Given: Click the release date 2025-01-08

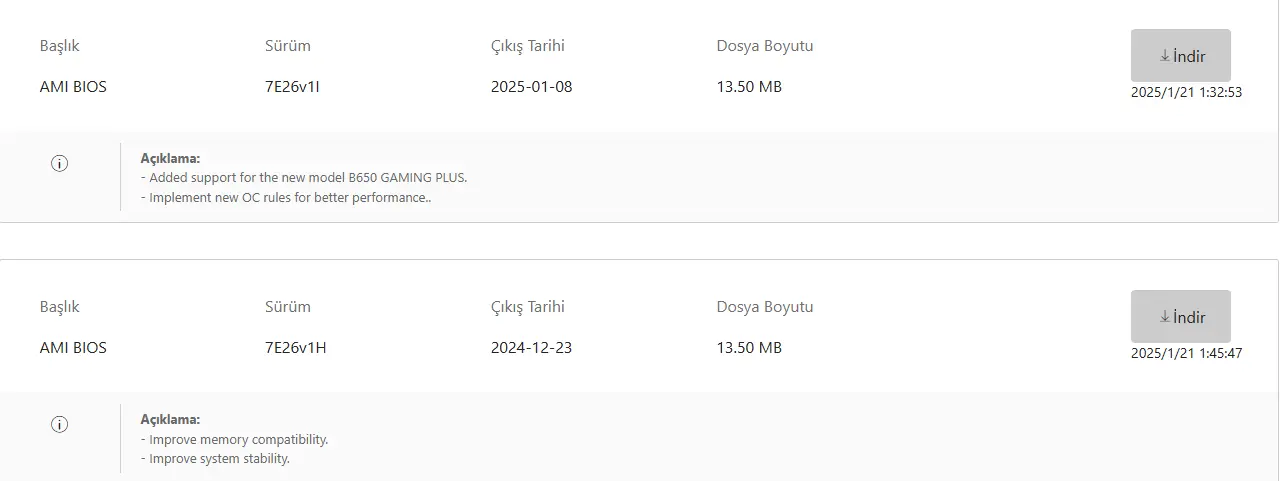Looking at the screenshot, I should click(531, 87).
